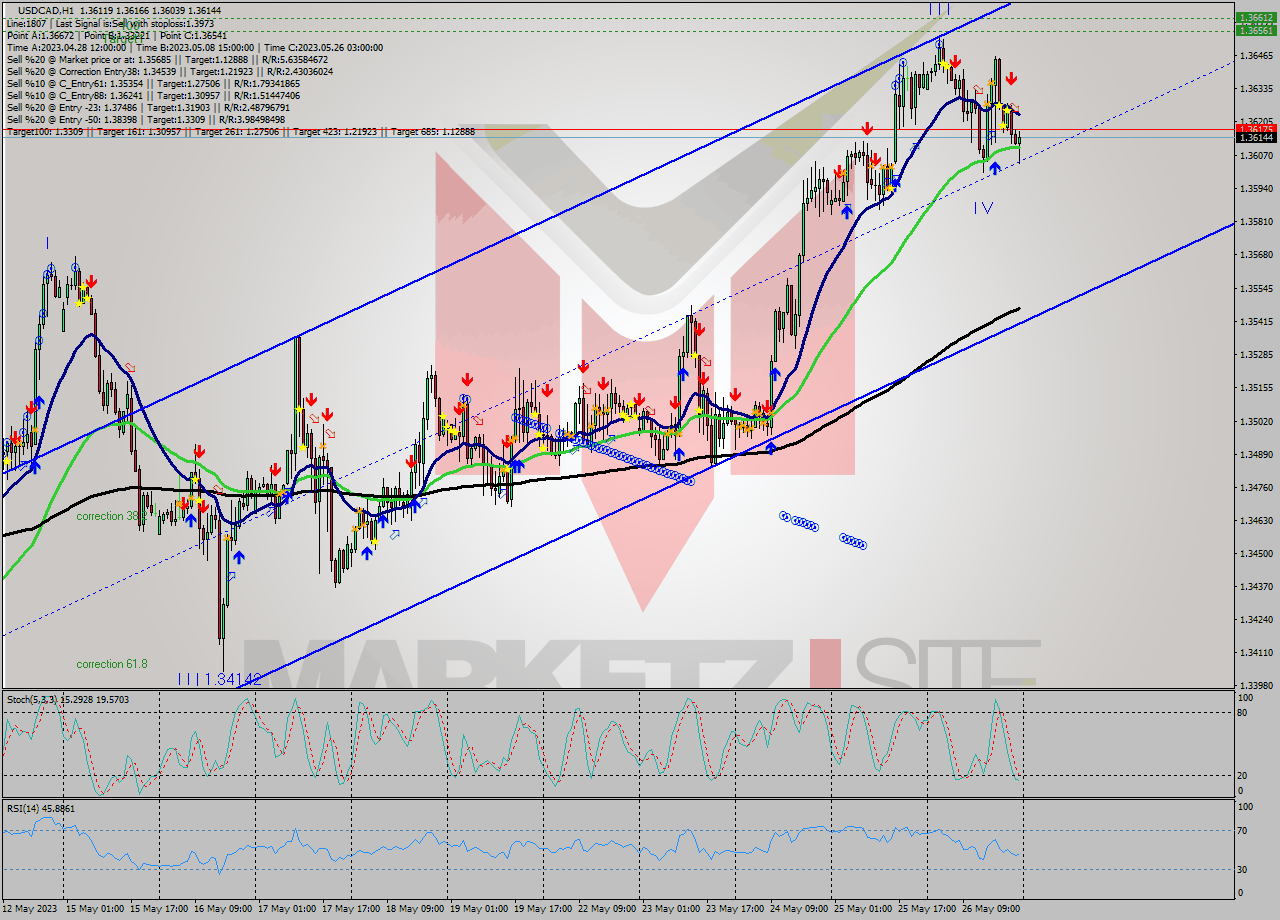Click the '12 May 2023' time axis label

click(x=28, y=908)
